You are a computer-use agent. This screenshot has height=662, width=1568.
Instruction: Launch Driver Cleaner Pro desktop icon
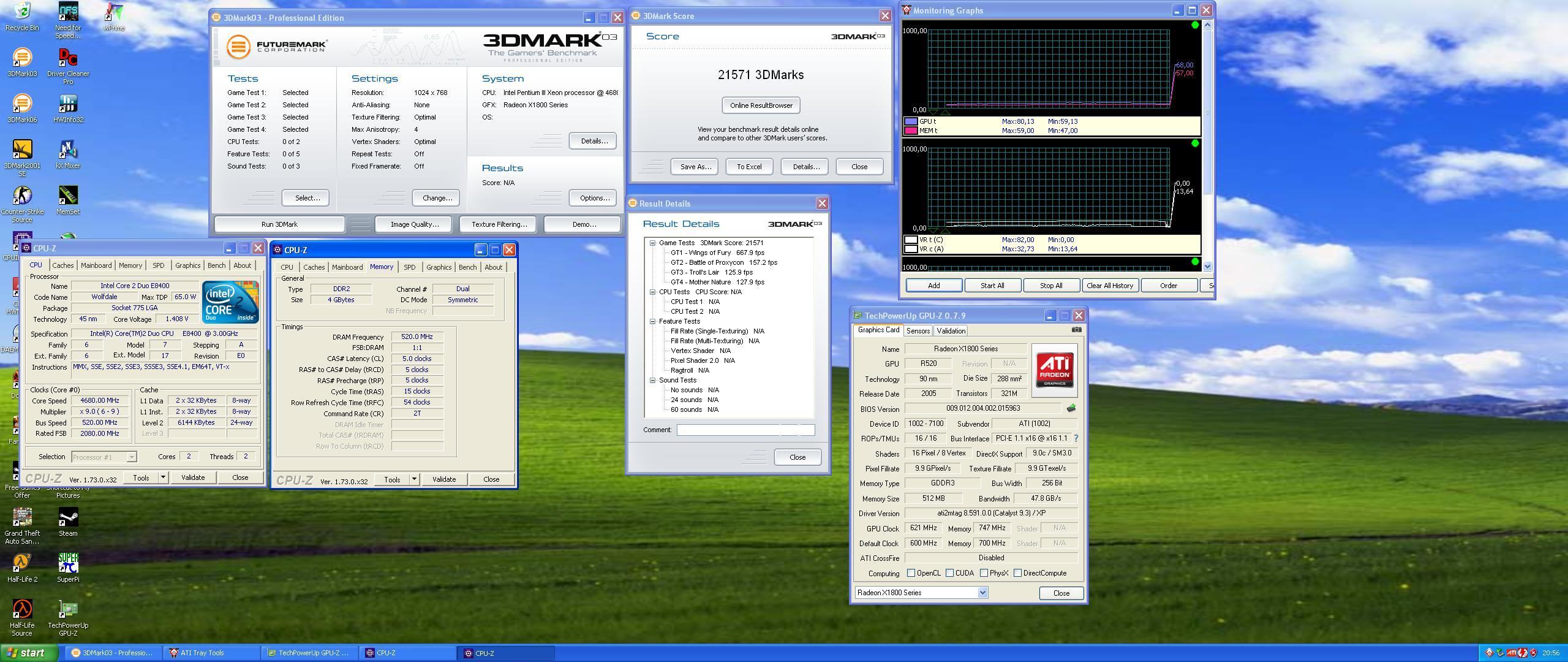[x=68, y=66]
